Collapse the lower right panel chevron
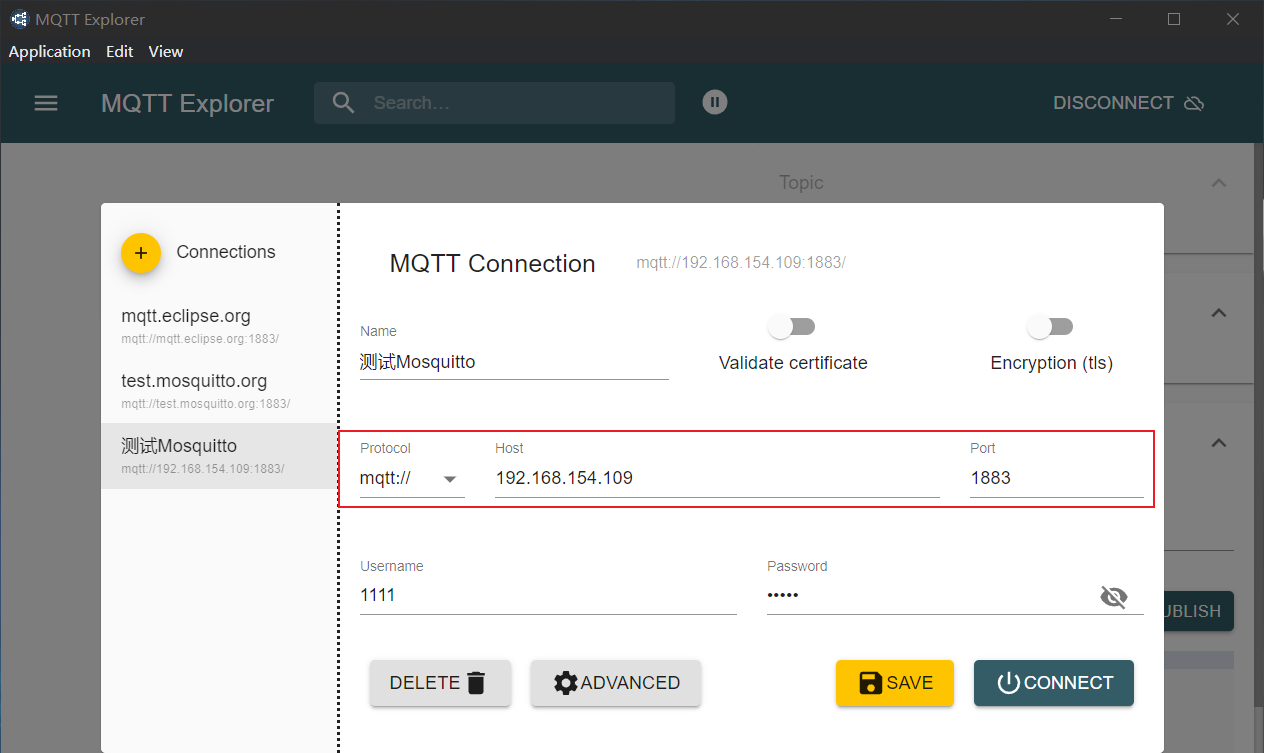The height and width of the screenshot is (753, 1264). (x=1218, y=443)
